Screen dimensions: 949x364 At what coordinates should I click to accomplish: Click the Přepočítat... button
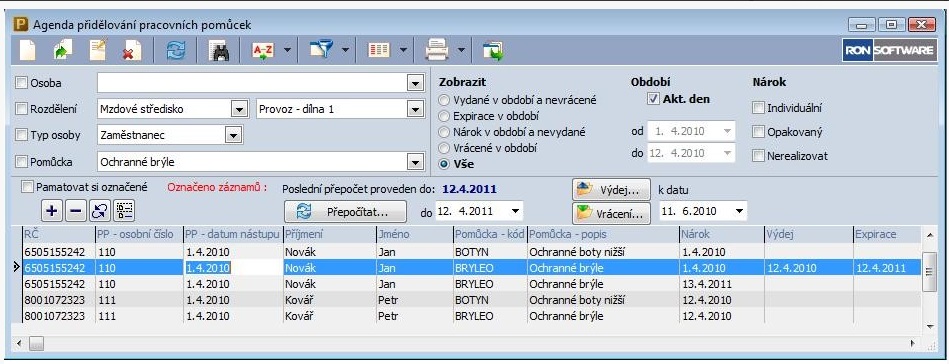pos(346,212)
